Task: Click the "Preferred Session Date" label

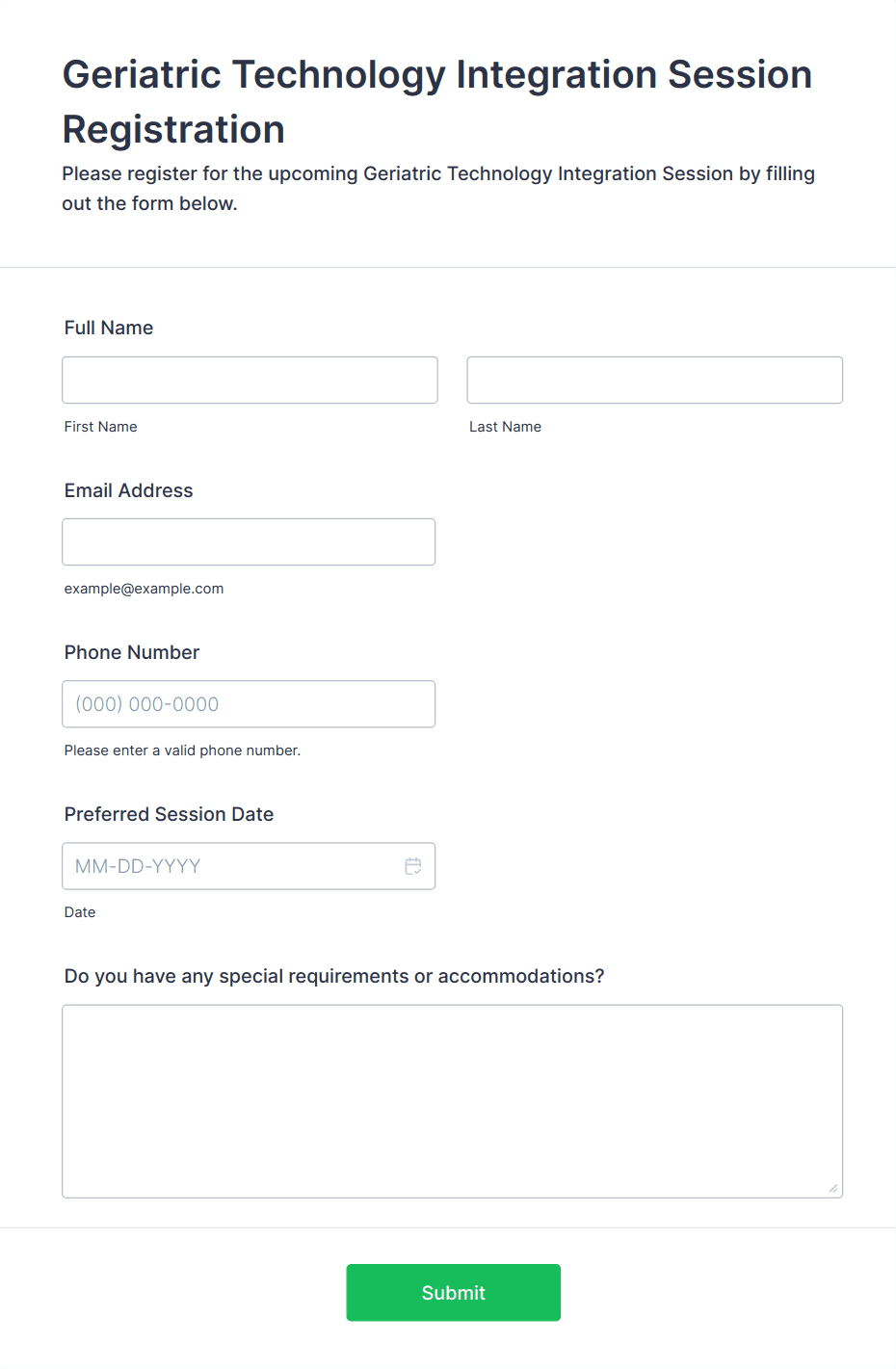Action: [x=170, y=814]
